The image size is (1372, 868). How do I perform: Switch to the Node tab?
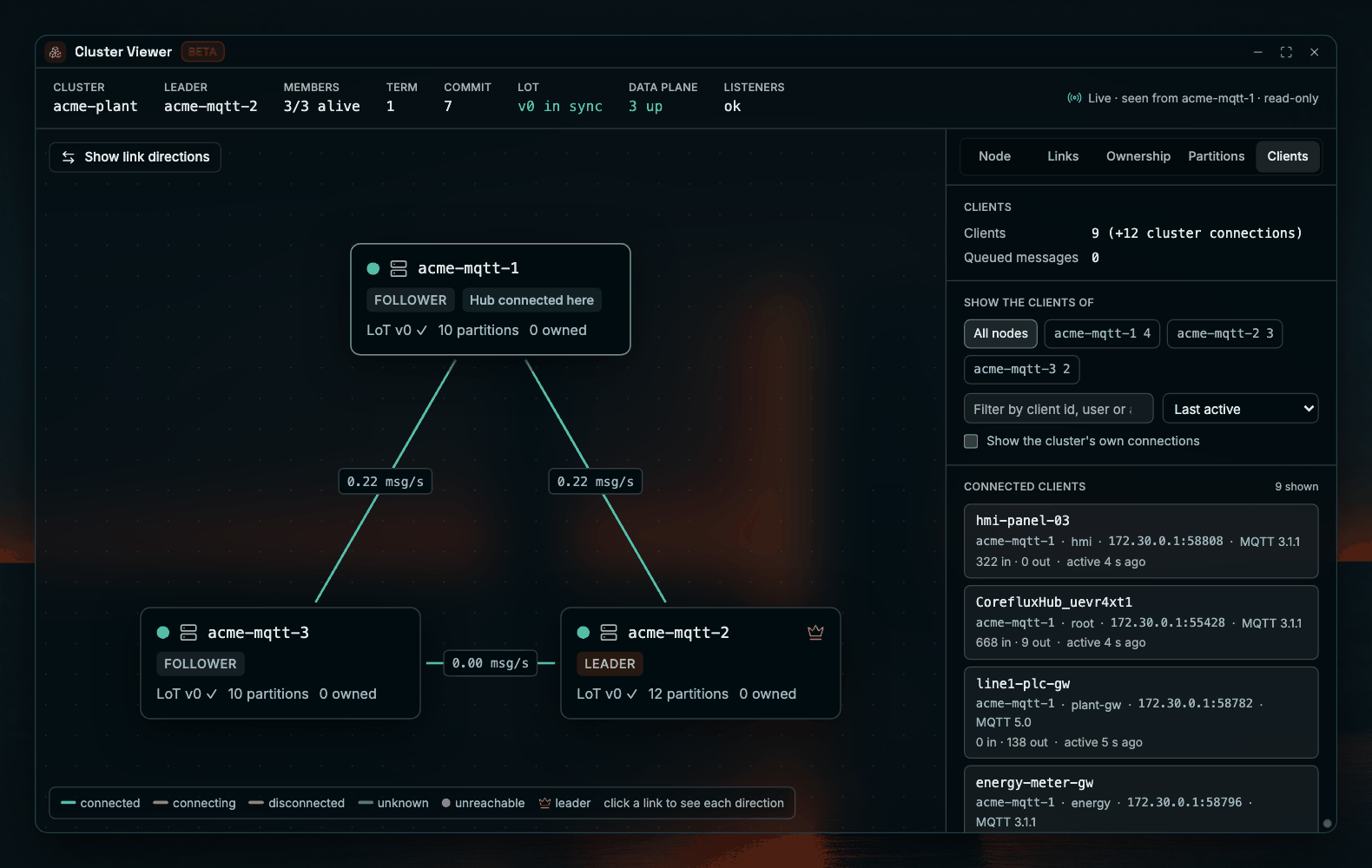(x=994, y=156)
